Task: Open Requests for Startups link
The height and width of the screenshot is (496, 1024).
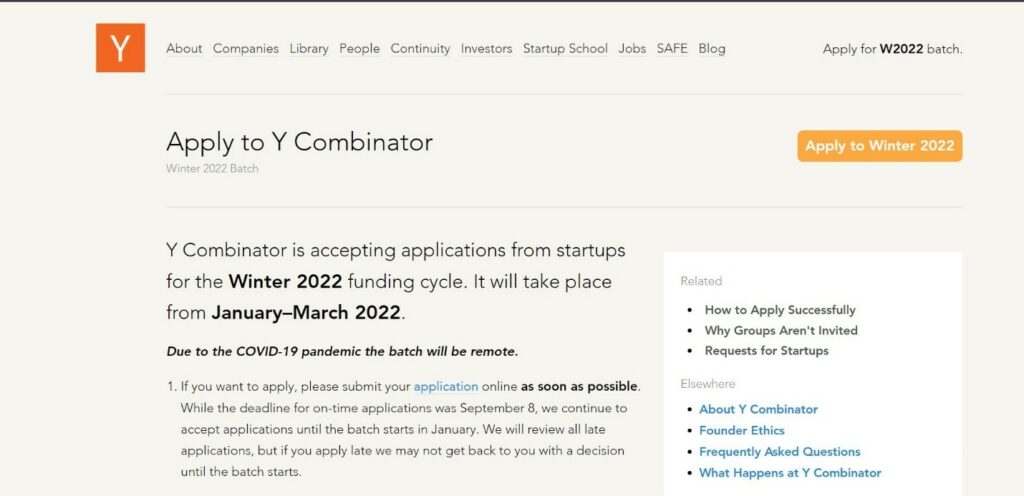Action: coord(767,350)
